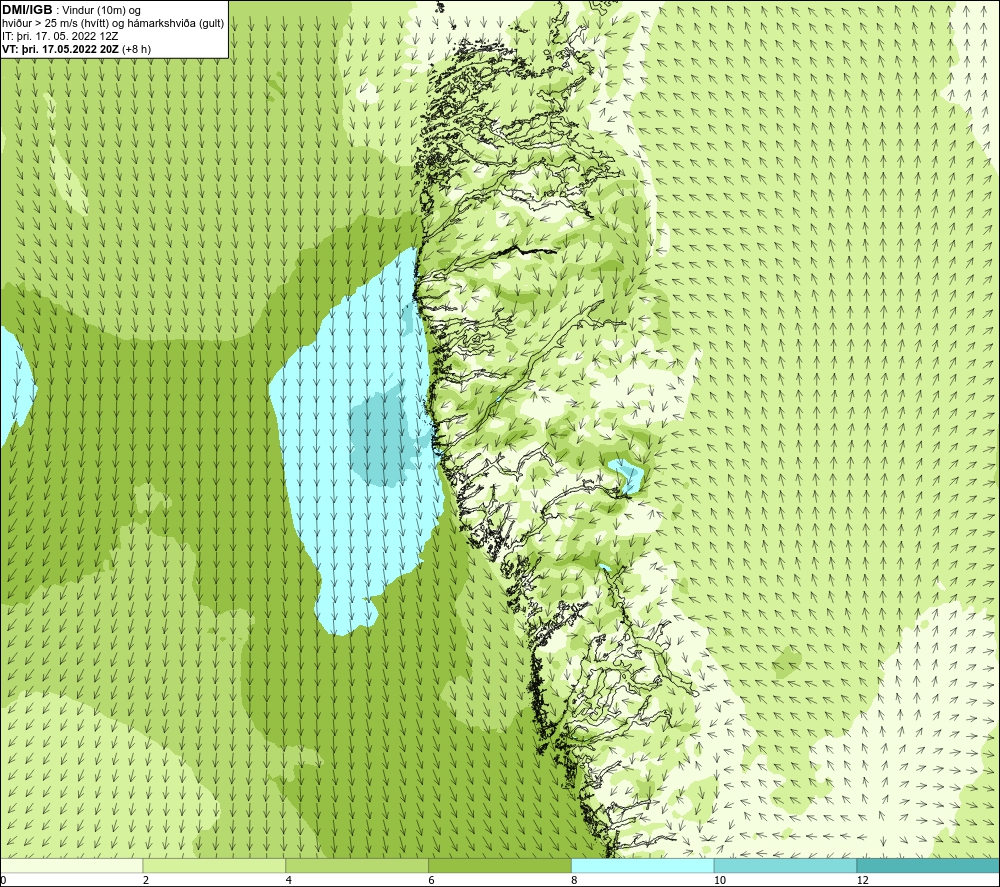Click the '10' color scale label

tap(719, 880)
